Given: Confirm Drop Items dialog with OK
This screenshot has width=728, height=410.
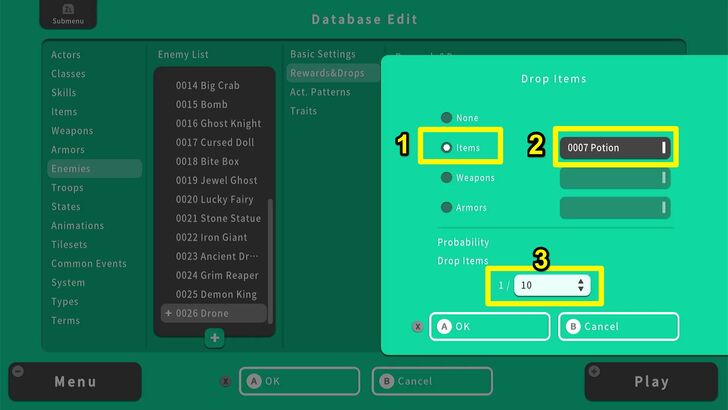Looking at the screenshot, I should [490, 326].
